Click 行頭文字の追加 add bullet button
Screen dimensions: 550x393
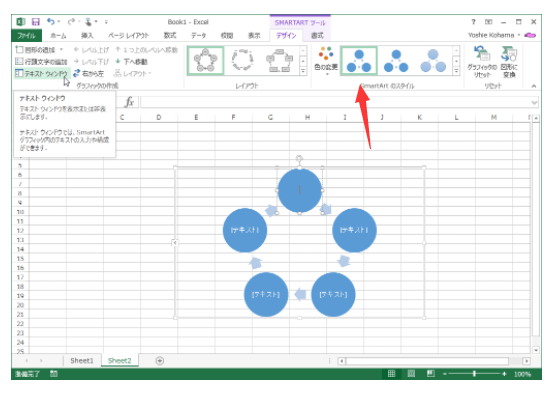pos(41,62)
